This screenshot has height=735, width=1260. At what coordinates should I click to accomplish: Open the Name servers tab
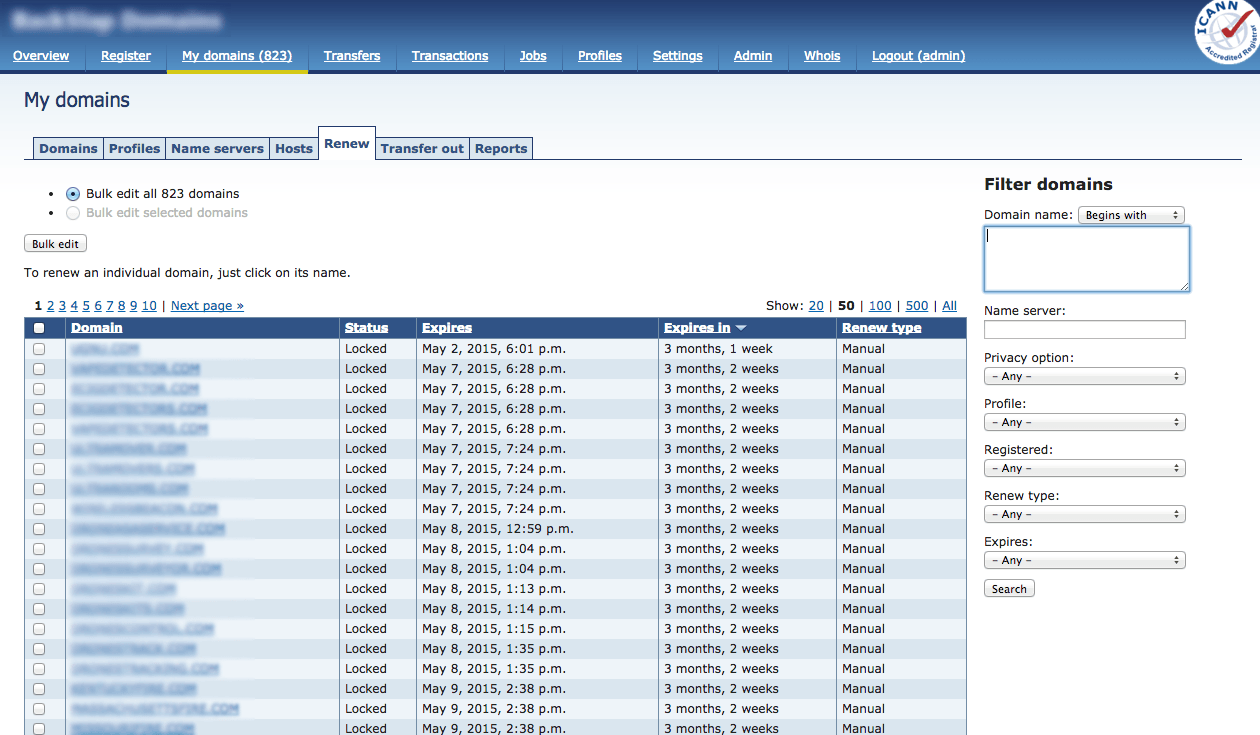point(217,149)
